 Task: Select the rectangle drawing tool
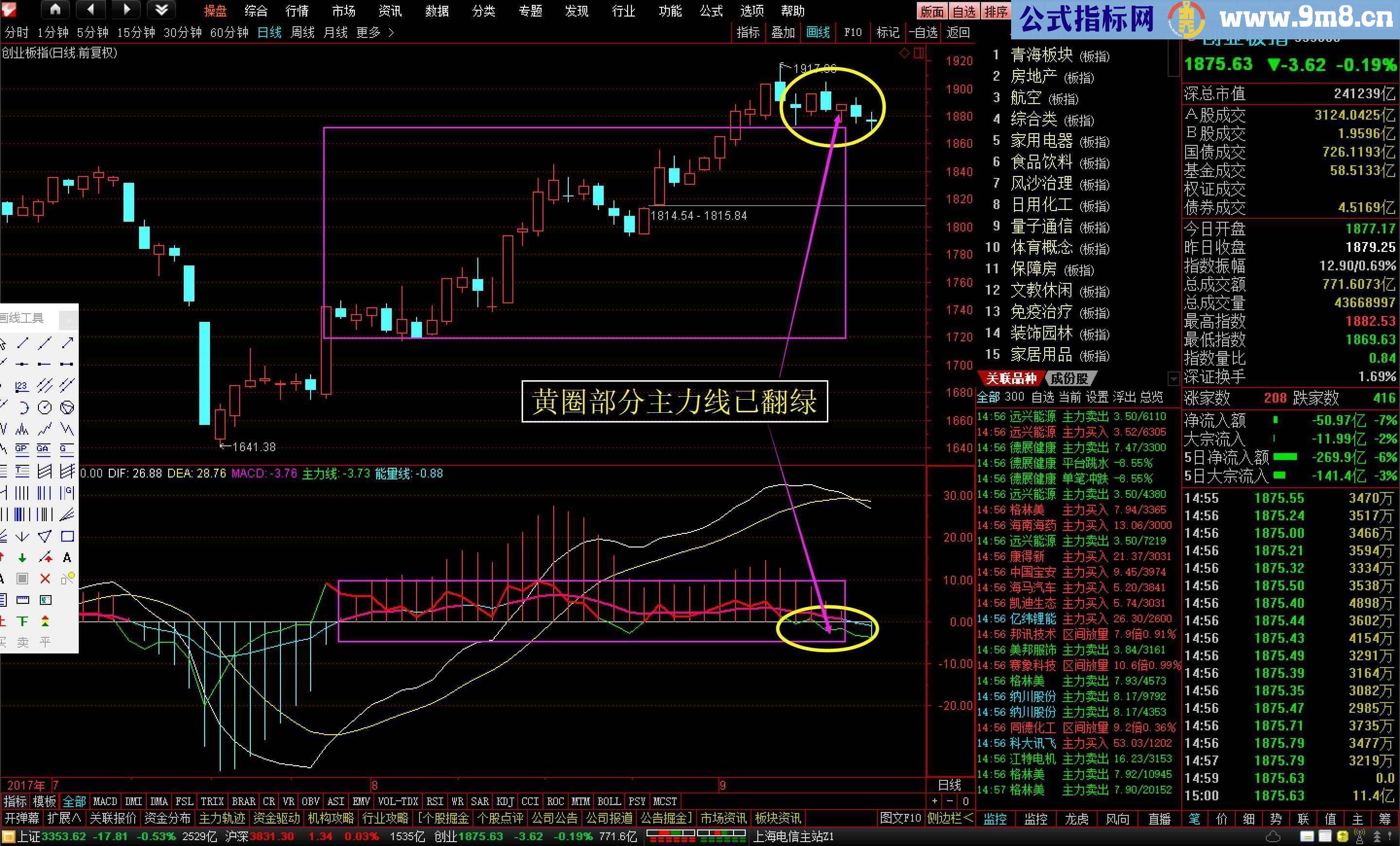68,537
